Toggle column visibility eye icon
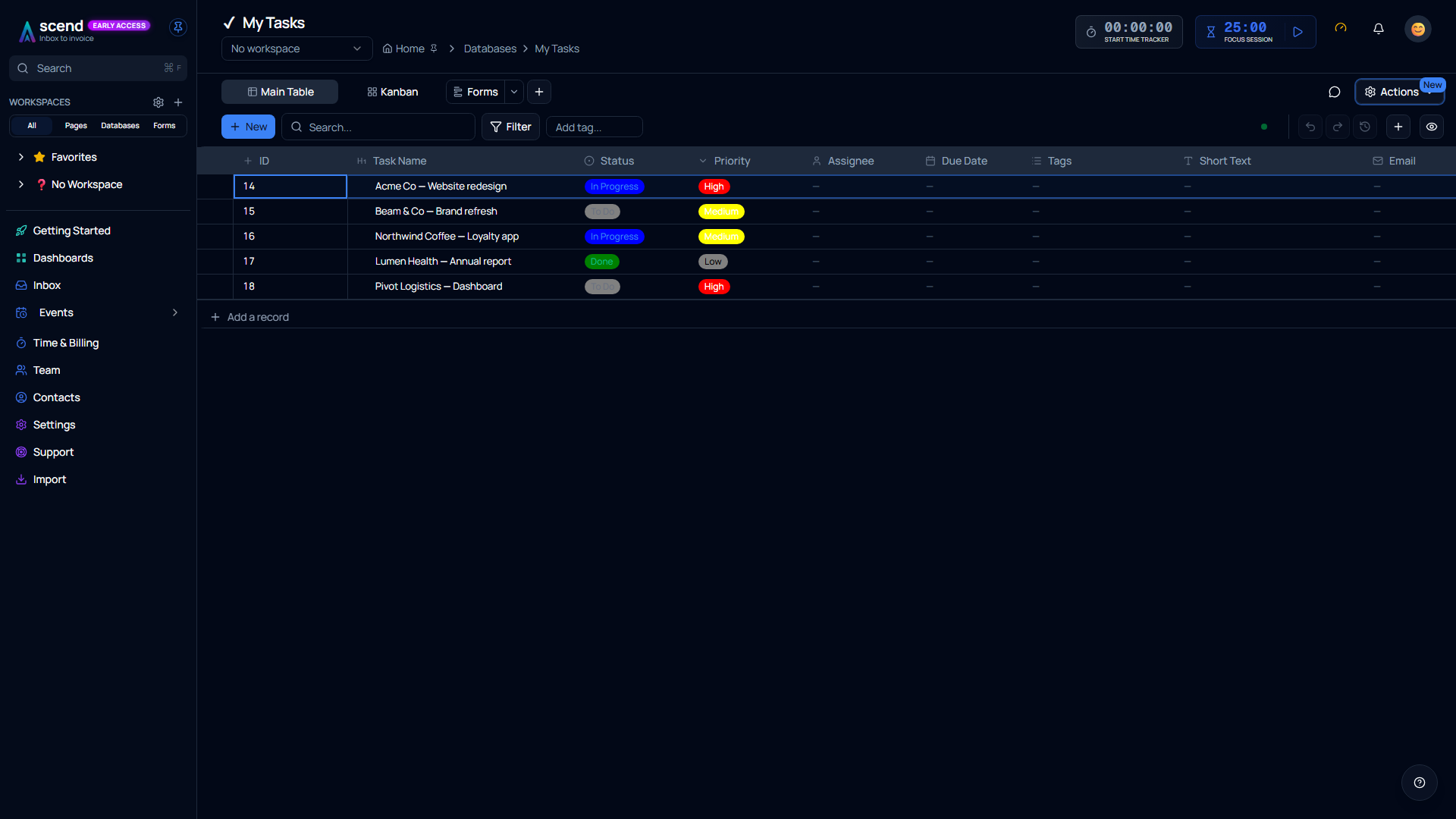The height and width of the screenshot is (819, 1456). (x=1432, y=127)
